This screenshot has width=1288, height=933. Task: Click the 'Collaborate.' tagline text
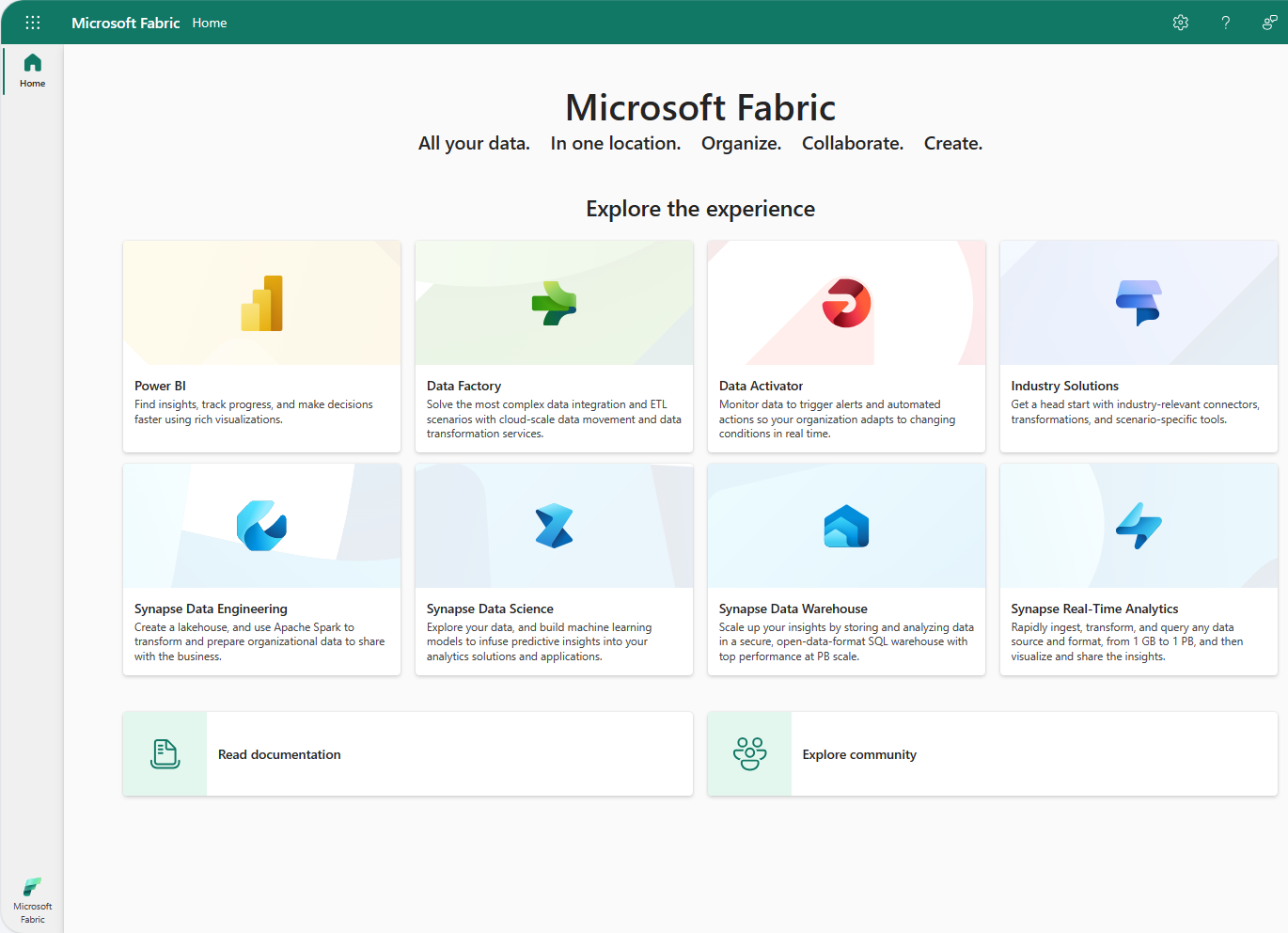pyautogui.click(x=853, y=143)
